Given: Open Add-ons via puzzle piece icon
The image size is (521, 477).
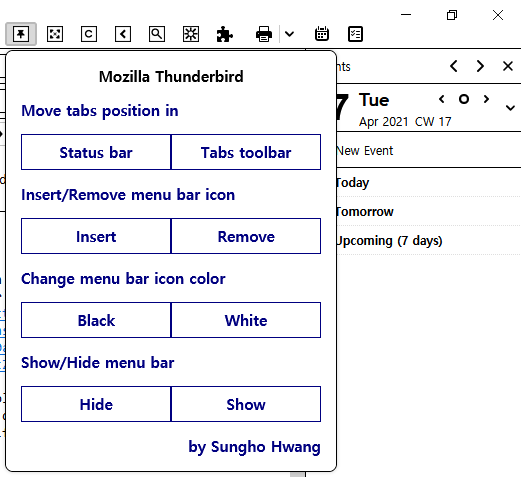Looking at the screenshot, I should coord(225,34).
